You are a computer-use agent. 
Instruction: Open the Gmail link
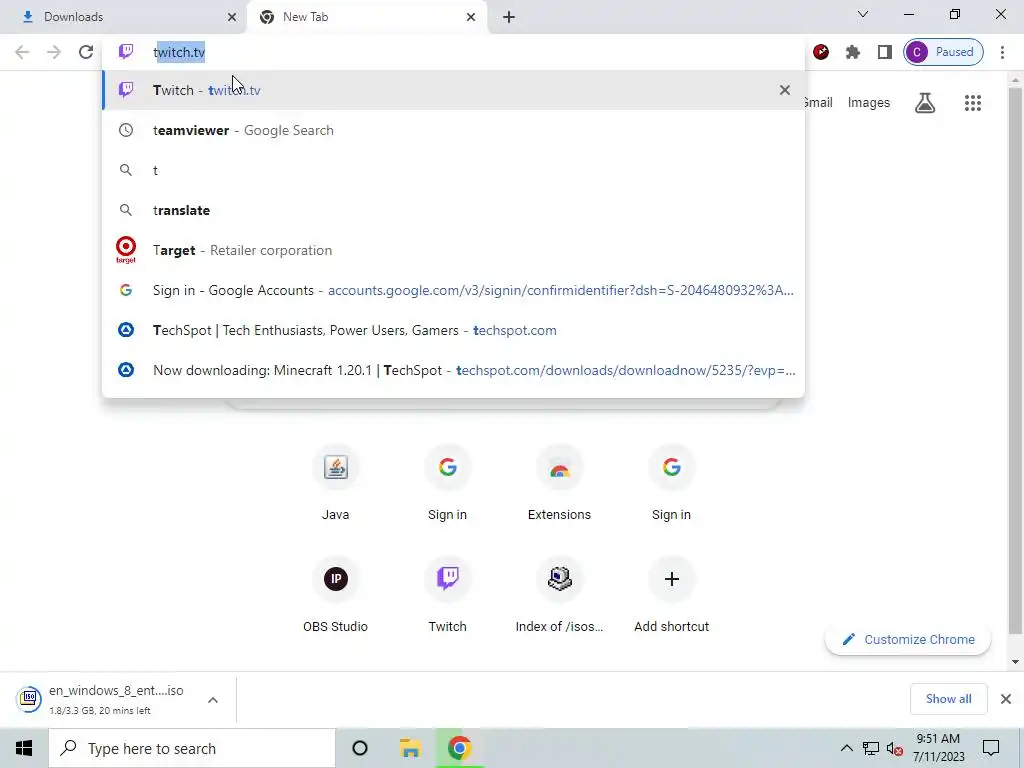pyautogui.click(x=818, y=103)
